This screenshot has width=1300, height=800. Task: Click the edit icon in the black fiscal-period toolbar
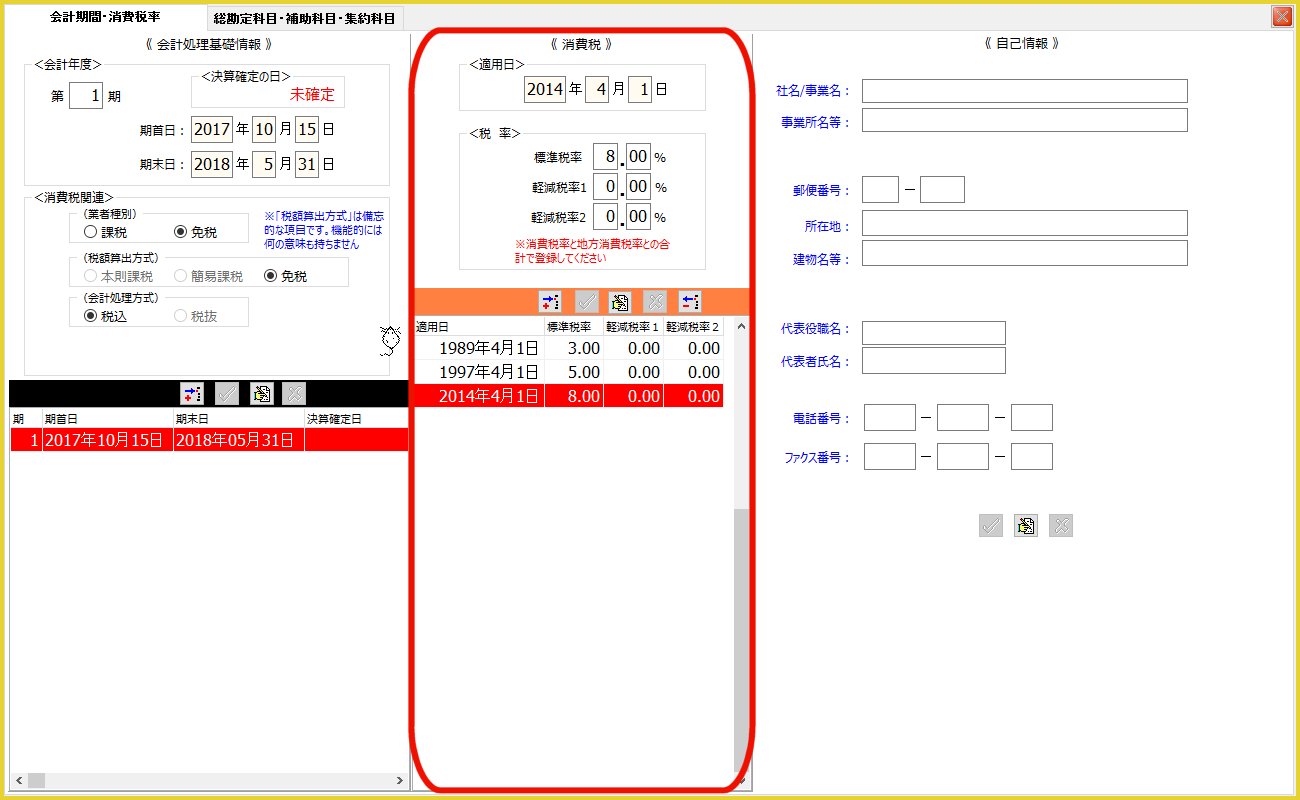261,394
